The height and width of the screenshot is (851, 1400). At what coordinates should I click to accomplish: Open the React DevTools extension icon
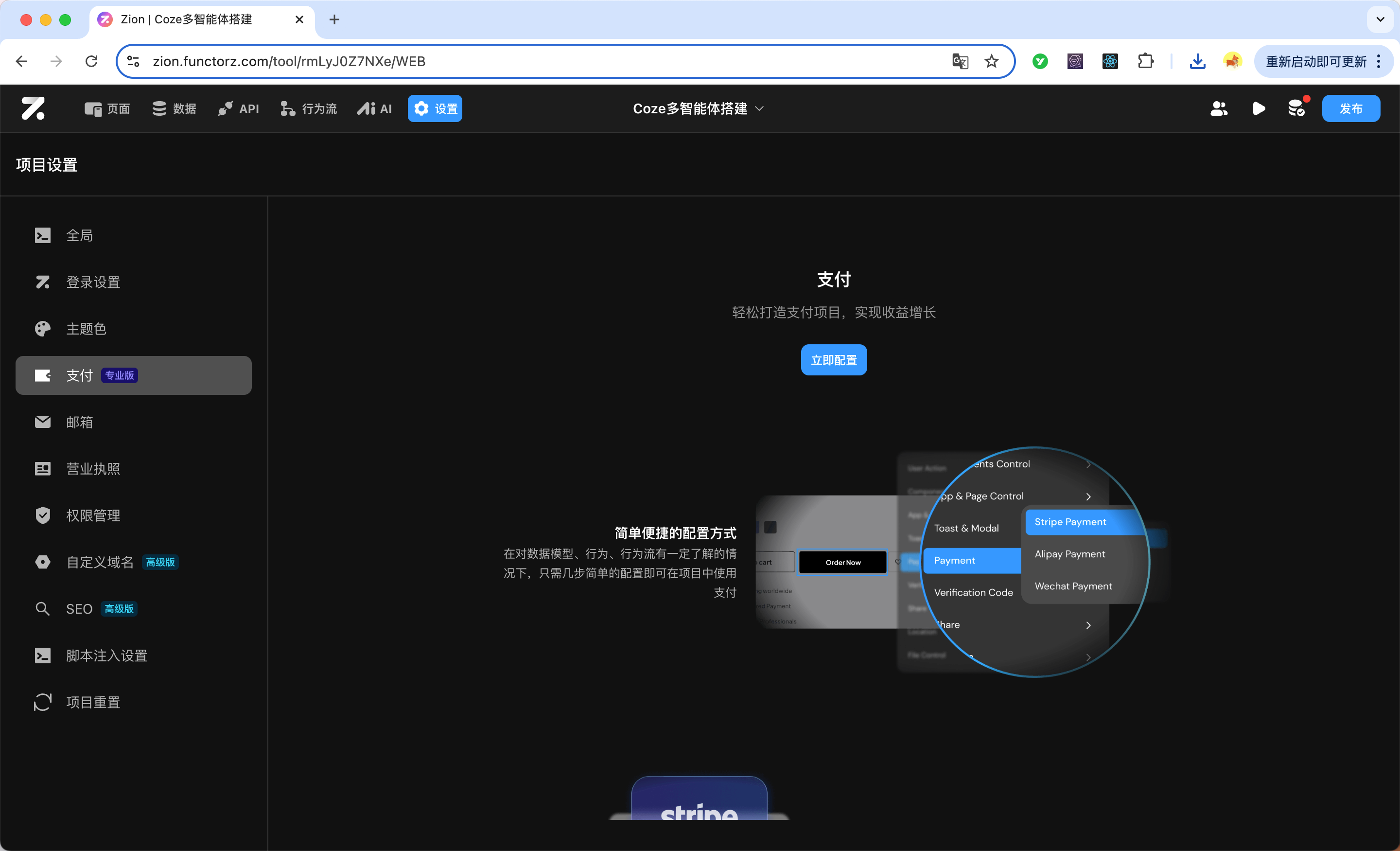(x=1110, y=61)
